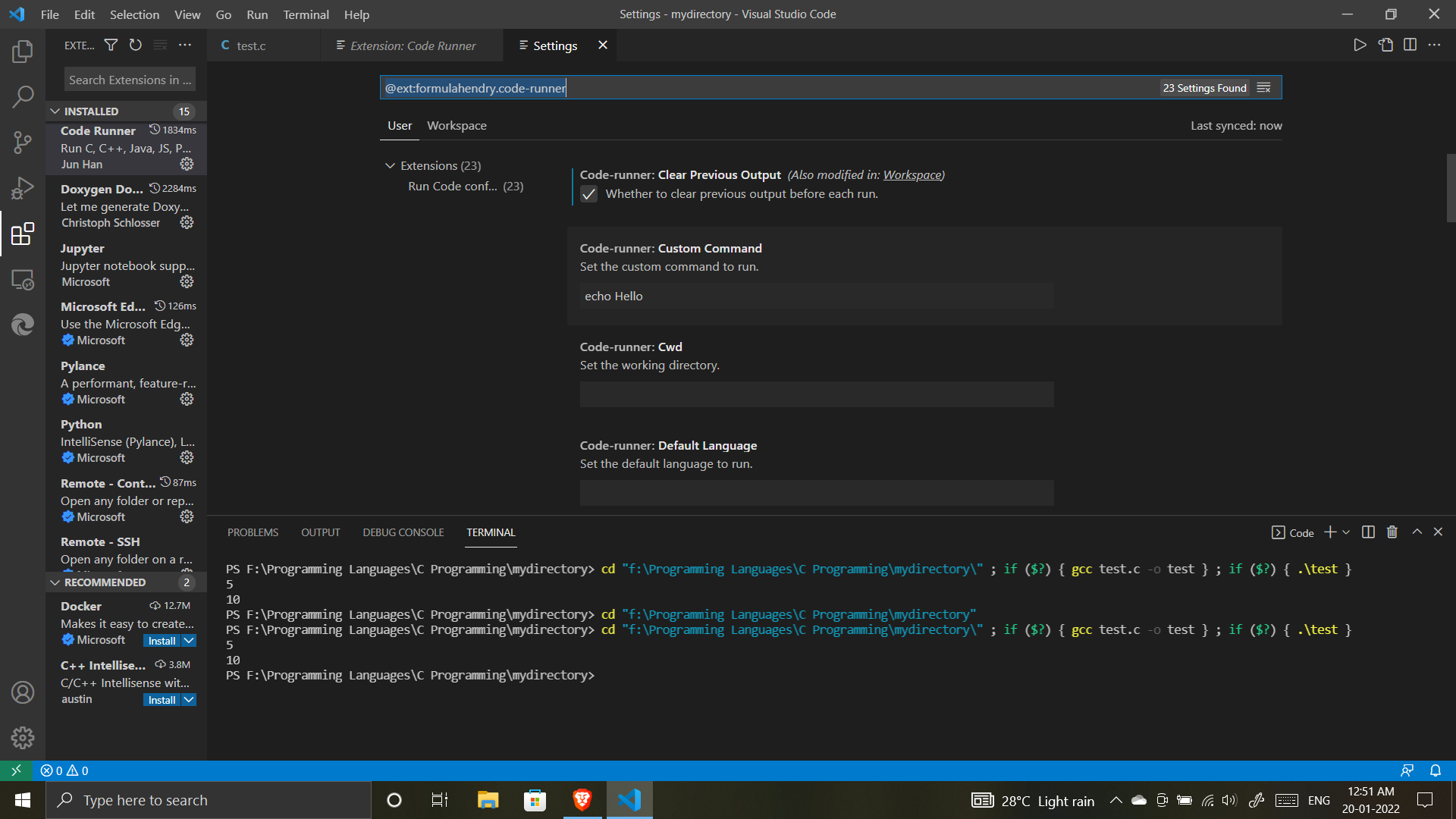1456x819 pixels.
Task: Follow the Workspace link in Clear Previous Output
Action: click(x=912, y=175)
